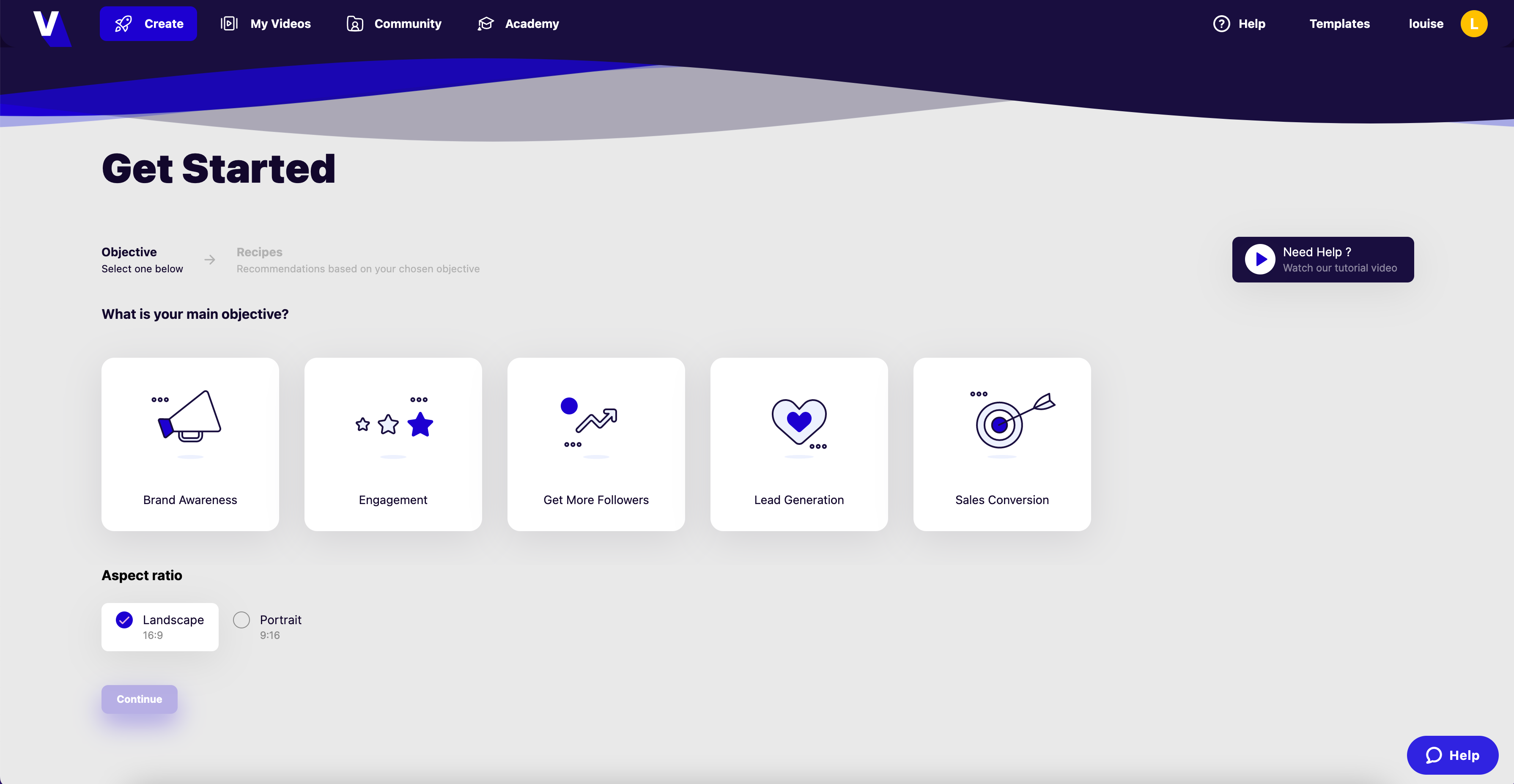Click the Watch our tutorial video text
The height and width of the screenshot is (784, 1514).
coord(1339,268)
